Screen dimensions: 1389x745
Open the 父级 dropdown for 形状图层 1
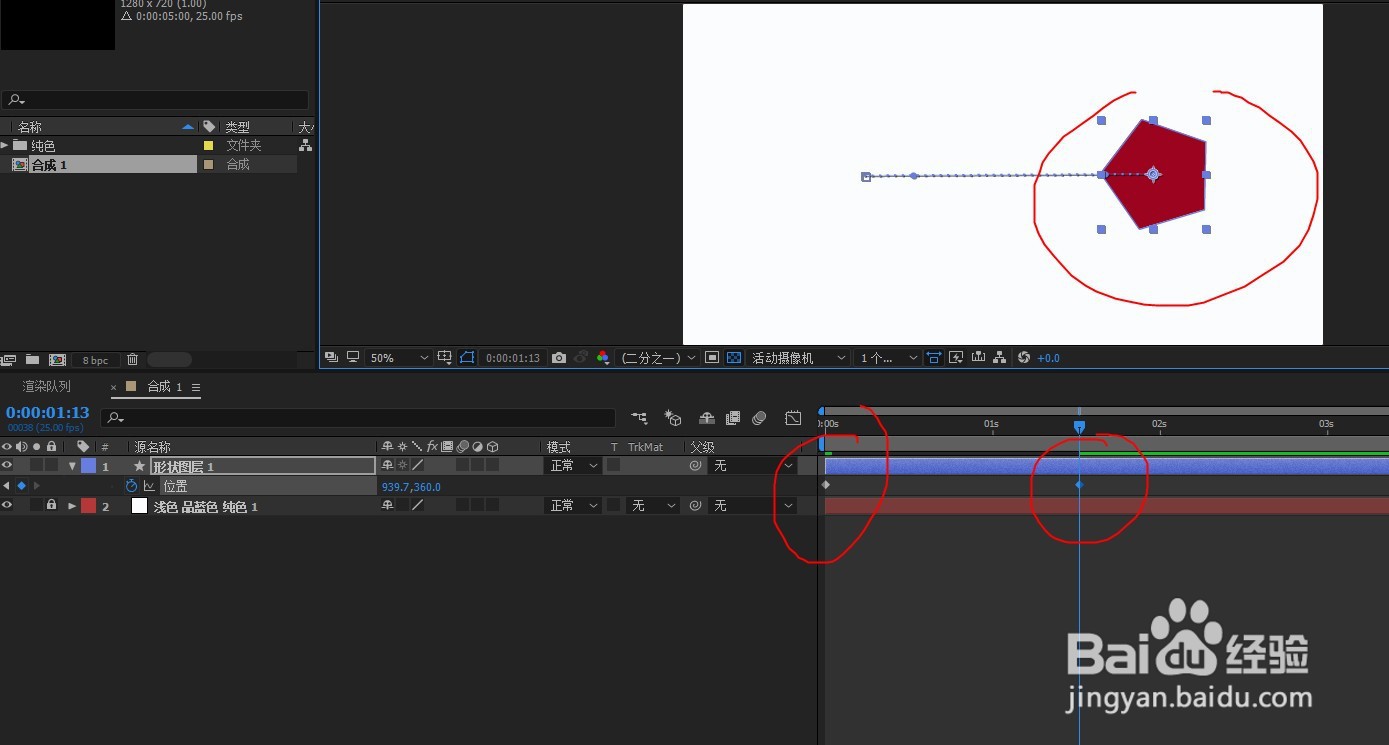(753, 466)
